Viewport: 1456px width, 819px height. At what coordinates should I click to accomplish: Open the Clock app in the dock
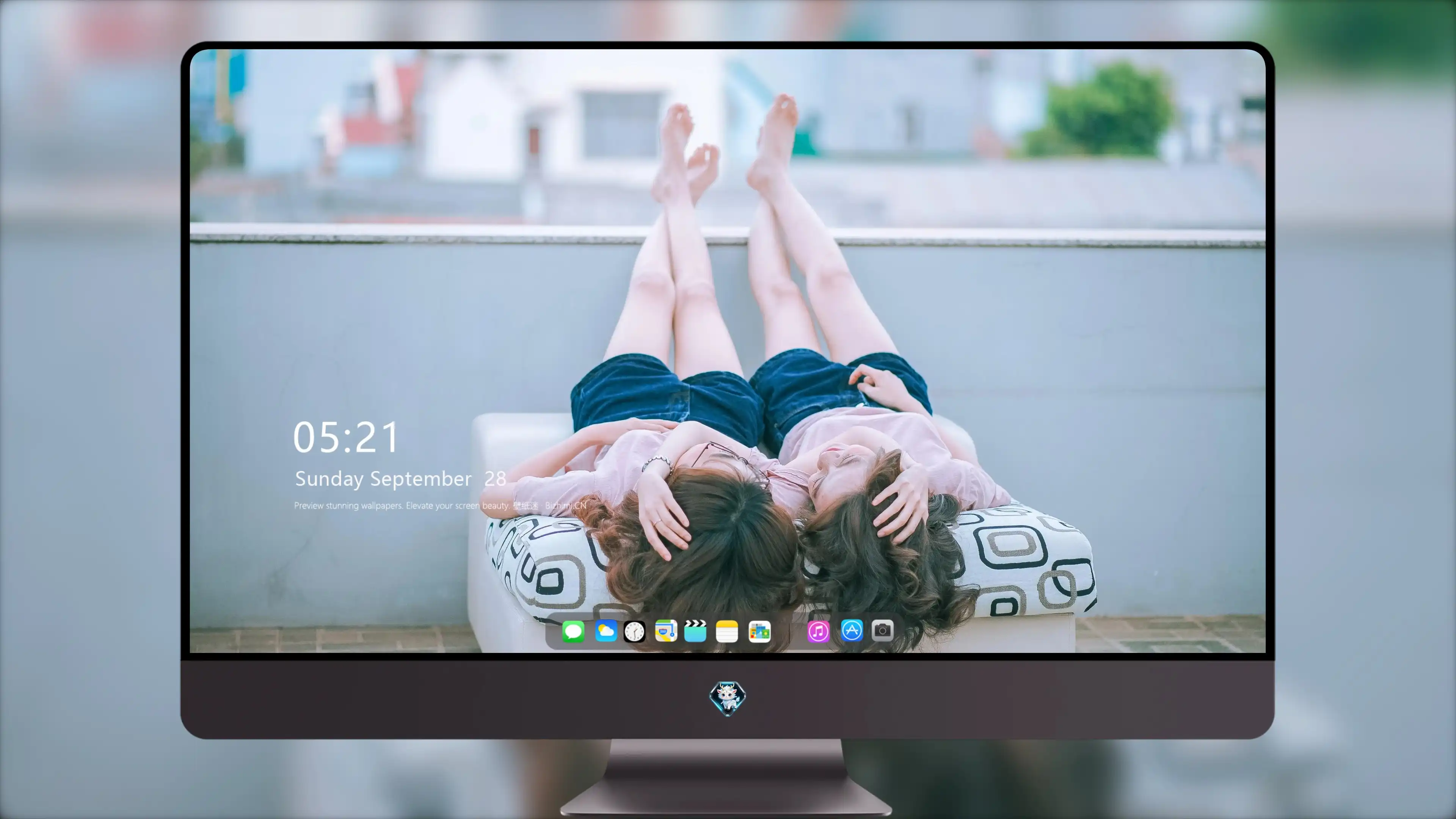[x=634, y=631]
